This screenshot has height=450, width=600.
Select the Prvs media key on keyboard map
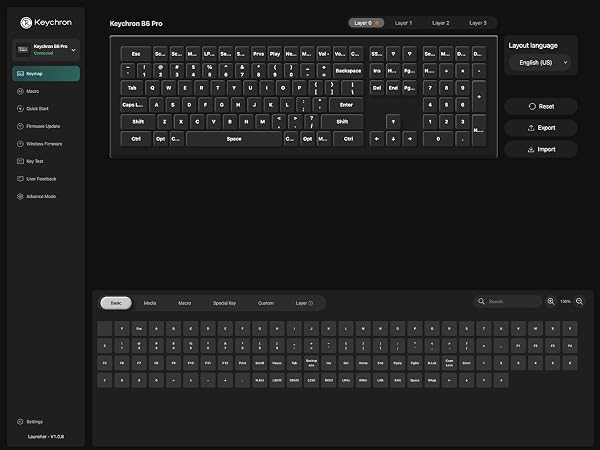pos(258,54)
